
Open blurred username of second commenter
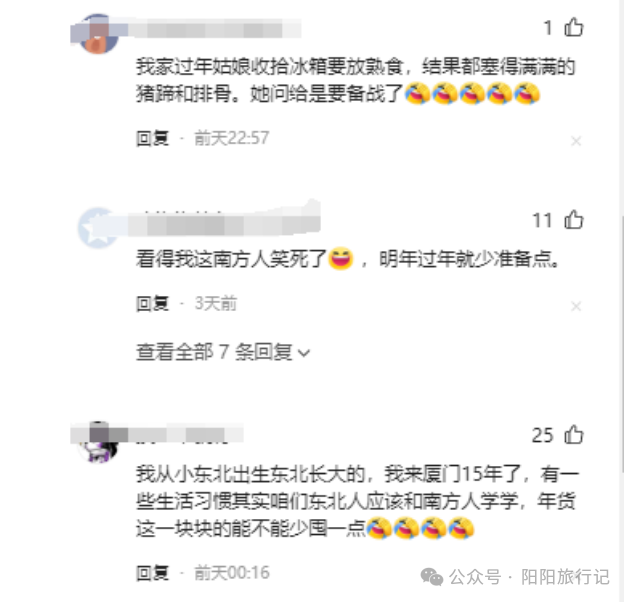(224, 222)
